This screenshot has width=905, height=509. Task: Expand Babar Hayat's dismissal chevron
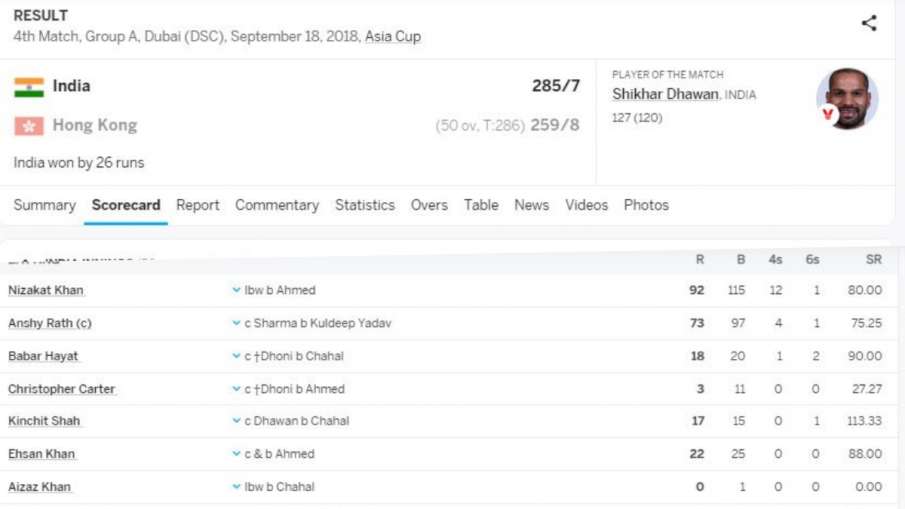tap(237, 357)
